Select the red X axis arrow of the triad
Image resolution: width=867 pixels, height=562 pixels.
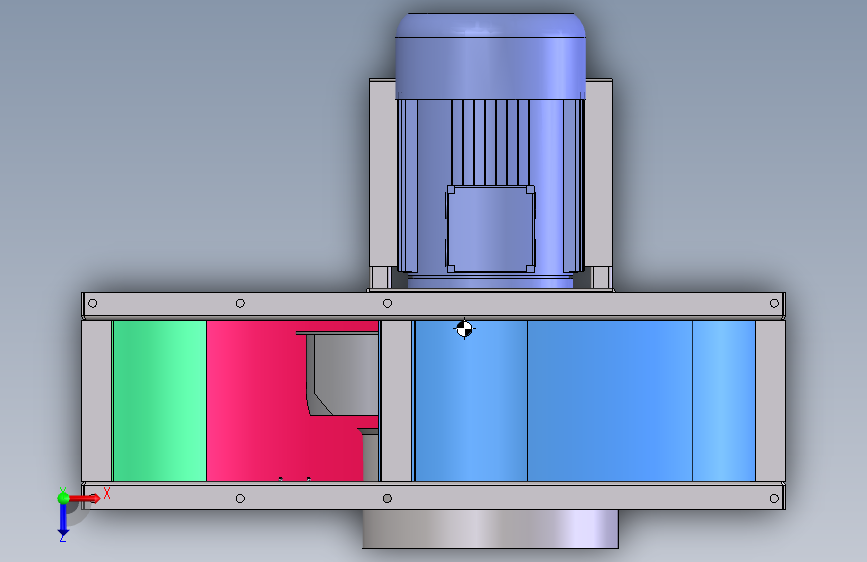85,498
